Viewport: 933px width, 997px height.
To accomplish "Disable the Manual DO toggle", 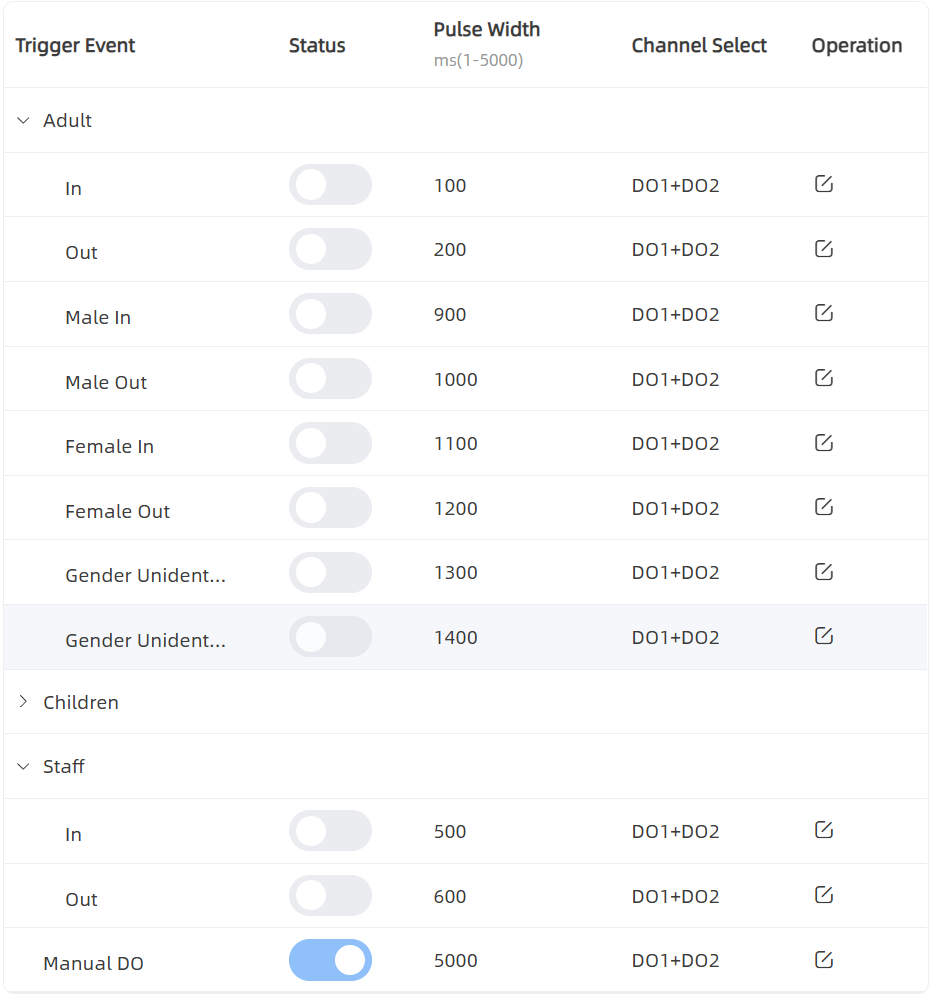I will click(x=330, y=960).
